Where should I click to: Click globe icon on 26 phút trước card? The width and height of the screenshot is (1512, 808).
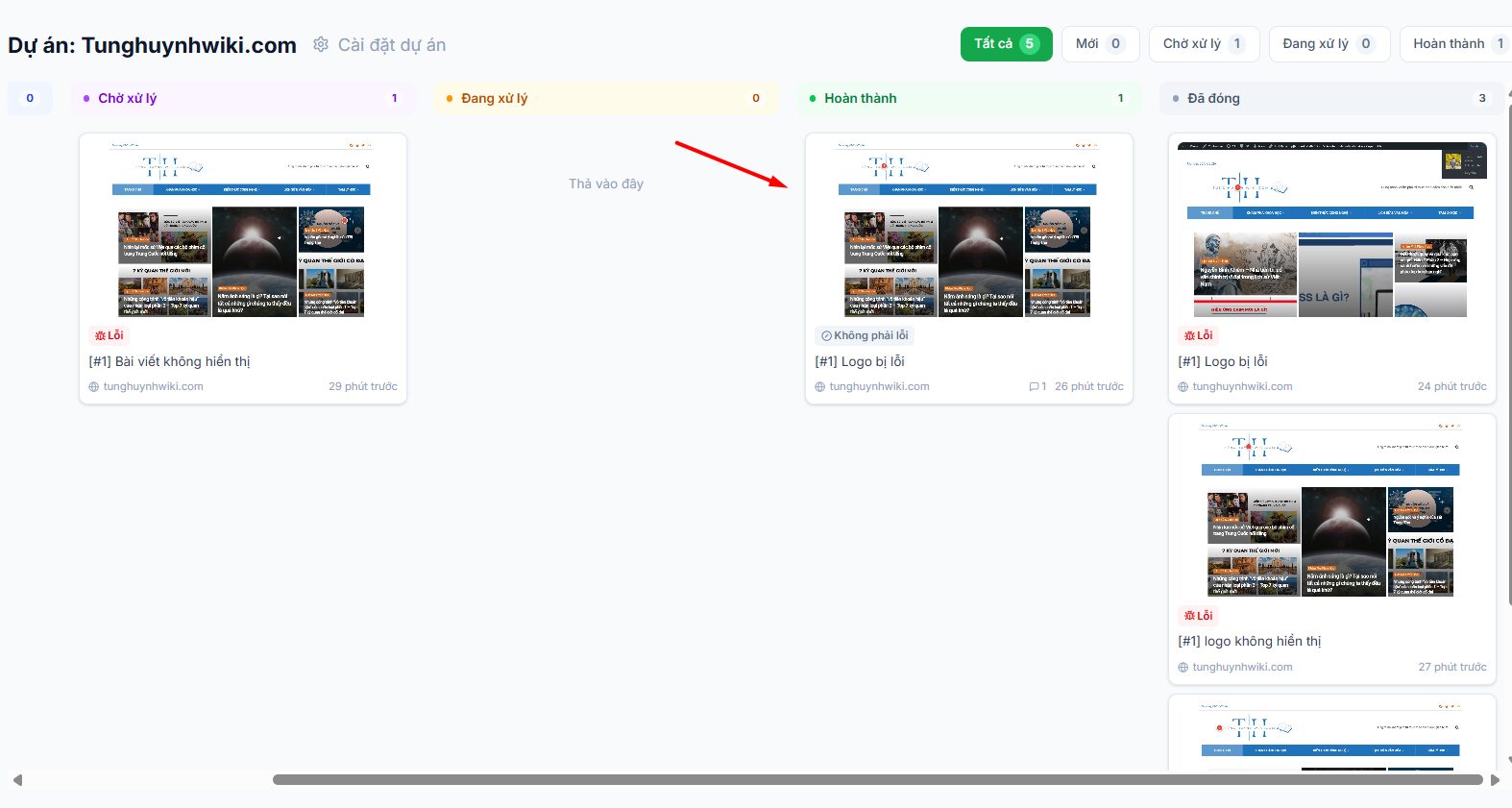pos(820,386)
